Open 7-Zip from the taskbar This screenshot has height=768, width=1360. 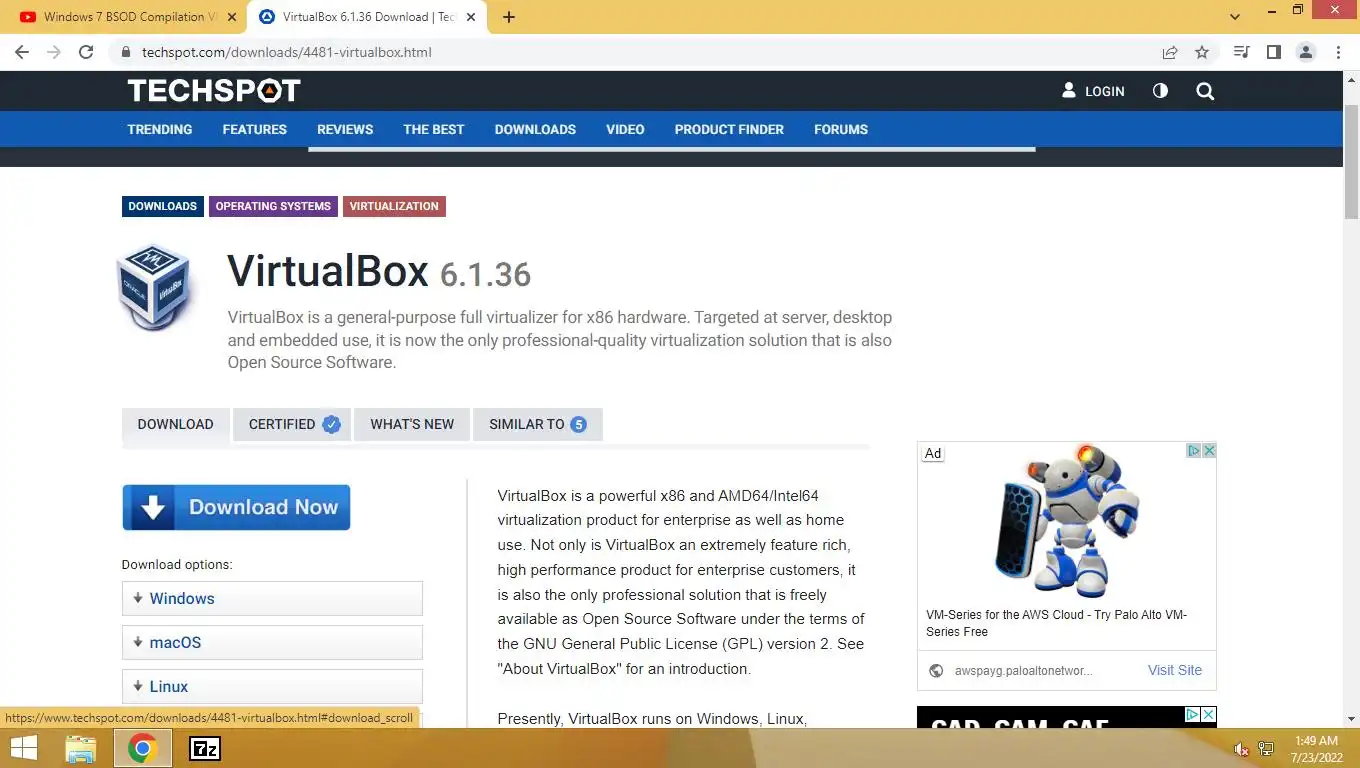205,749
